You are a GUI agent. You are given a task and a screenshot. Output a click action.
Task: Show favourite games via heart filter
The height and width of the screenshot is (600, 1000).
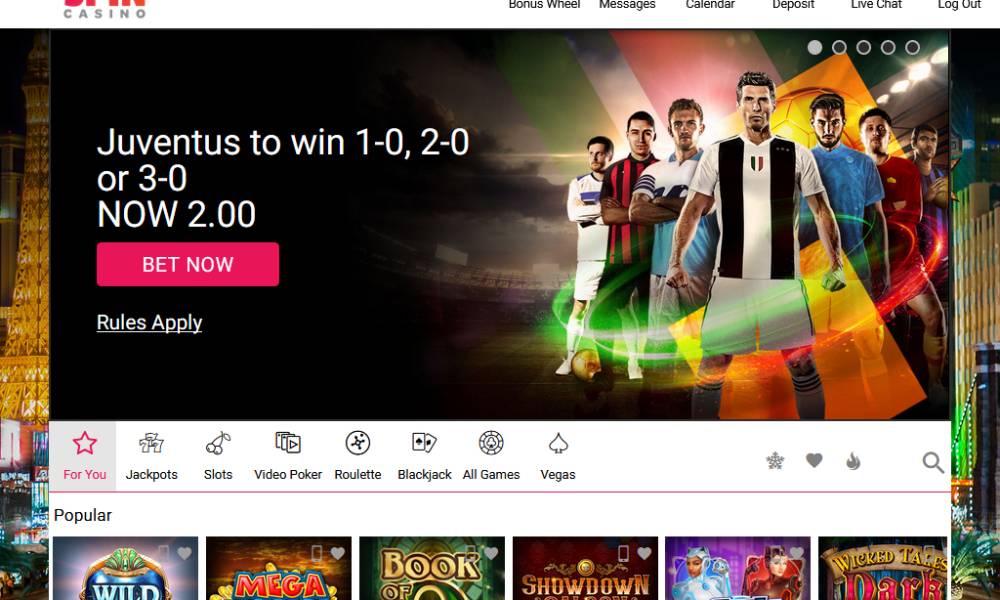tap(814, 460)
